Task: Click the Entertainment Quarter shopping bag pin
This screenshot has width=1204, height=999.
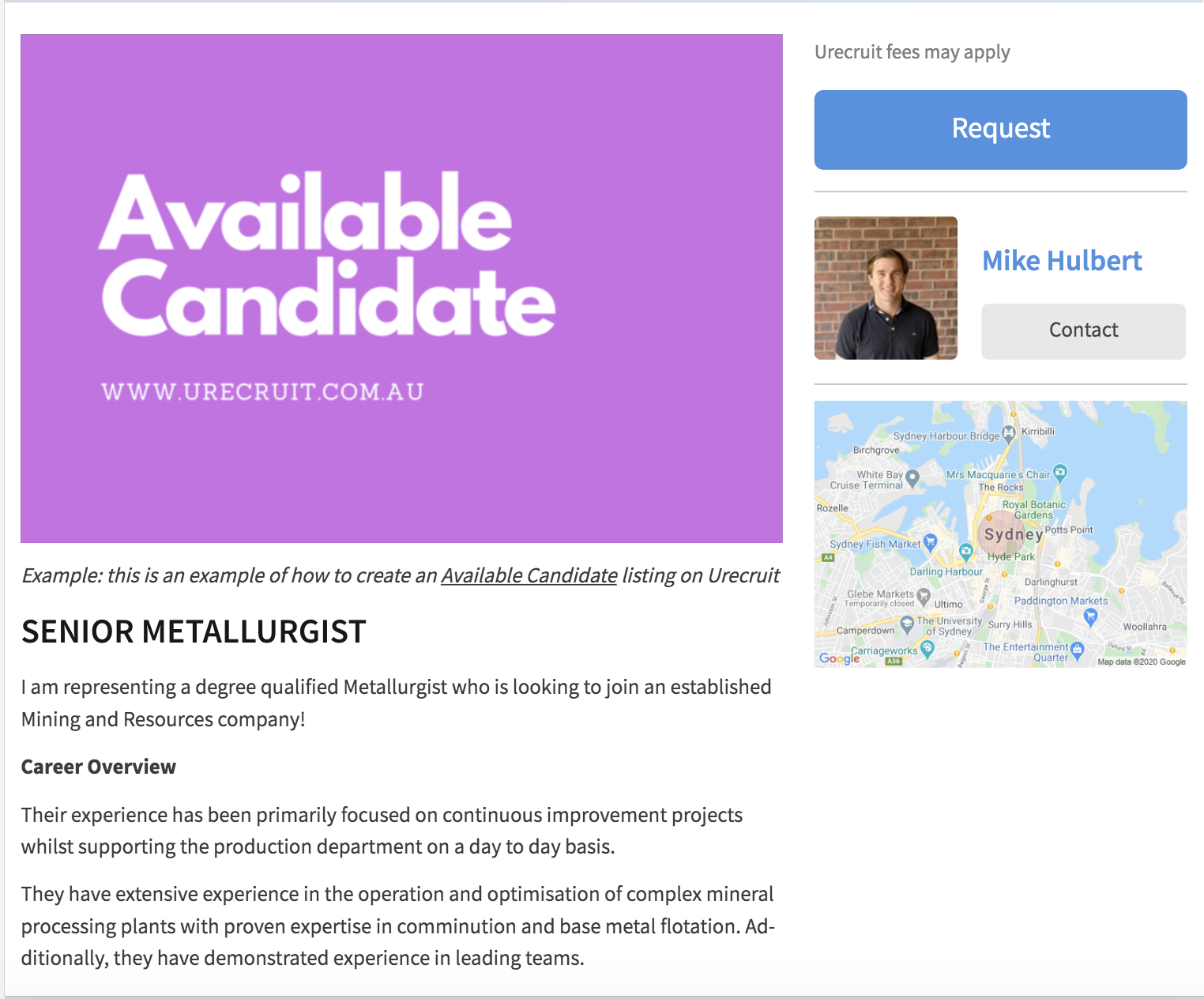Action: (1078, 648)
